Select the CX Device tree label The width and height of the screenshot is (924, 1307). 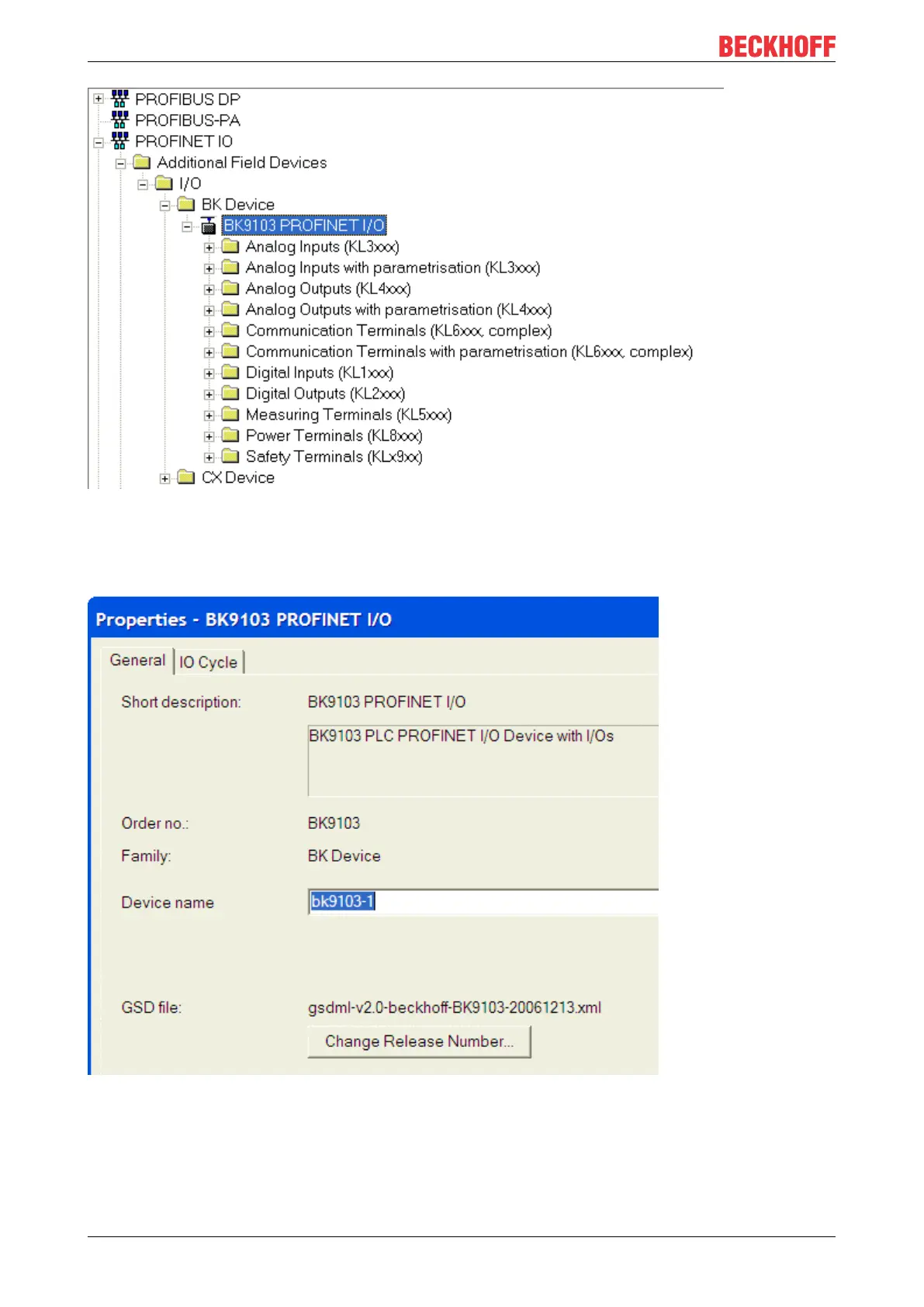point(238,477)
